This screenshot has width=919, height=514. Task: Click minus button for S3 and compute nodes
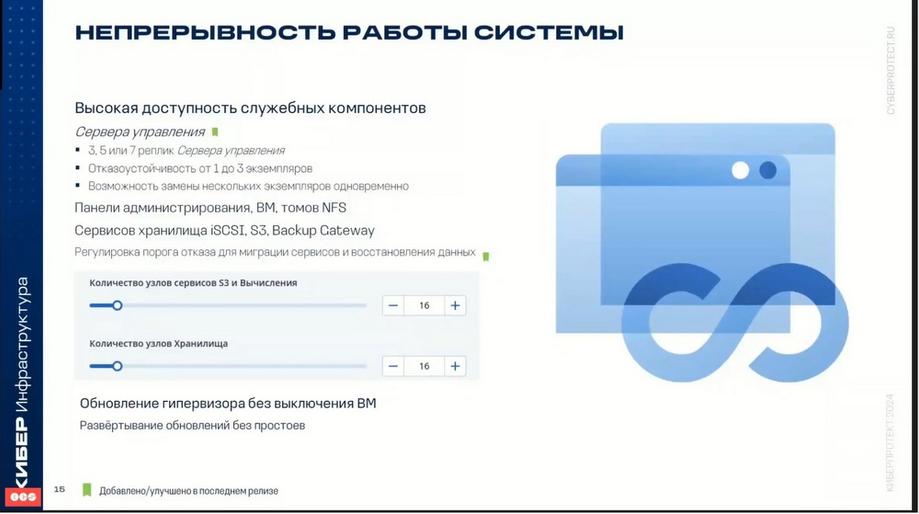click(x=393, y=305)
